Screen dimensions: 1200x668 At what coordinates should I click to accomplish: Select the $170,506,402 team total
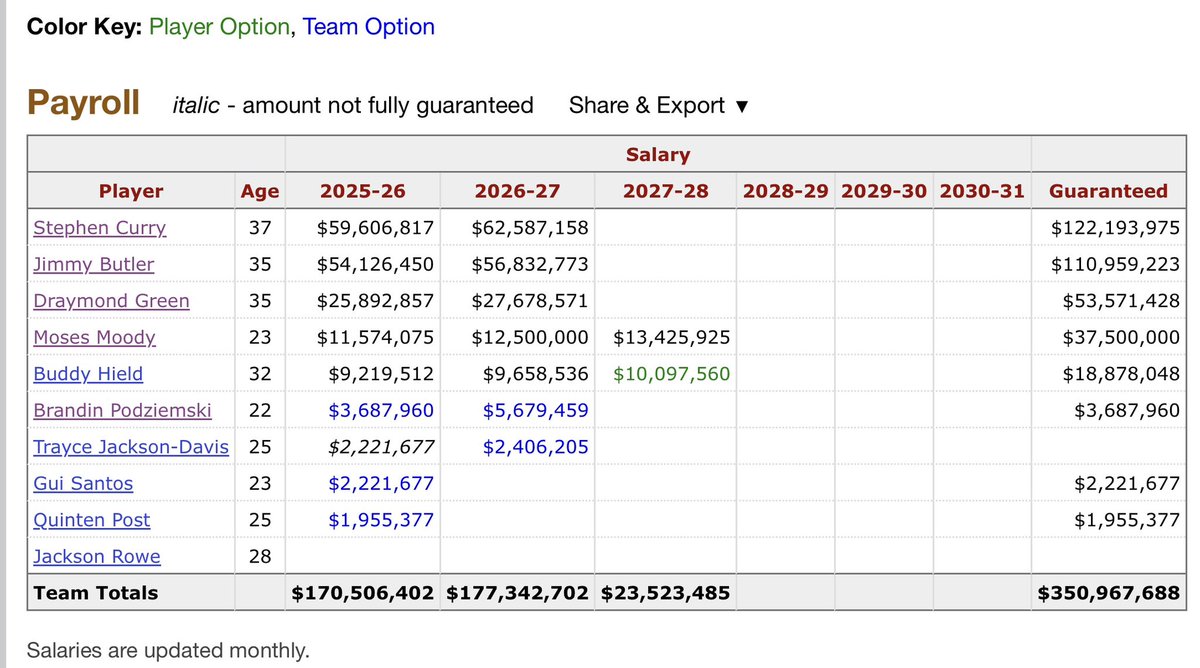click(363, 593)
